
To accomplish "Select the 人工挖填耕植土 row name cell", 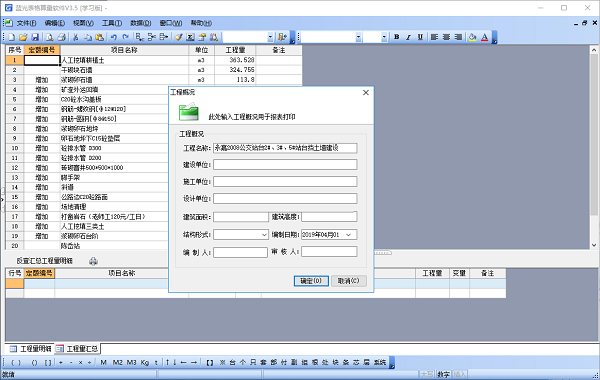I will [x=124, y=60].
